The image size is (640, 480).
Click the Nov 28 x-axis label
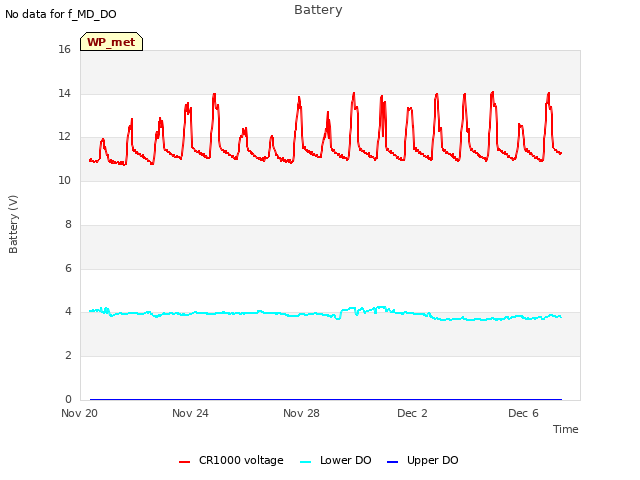[301, 413]
